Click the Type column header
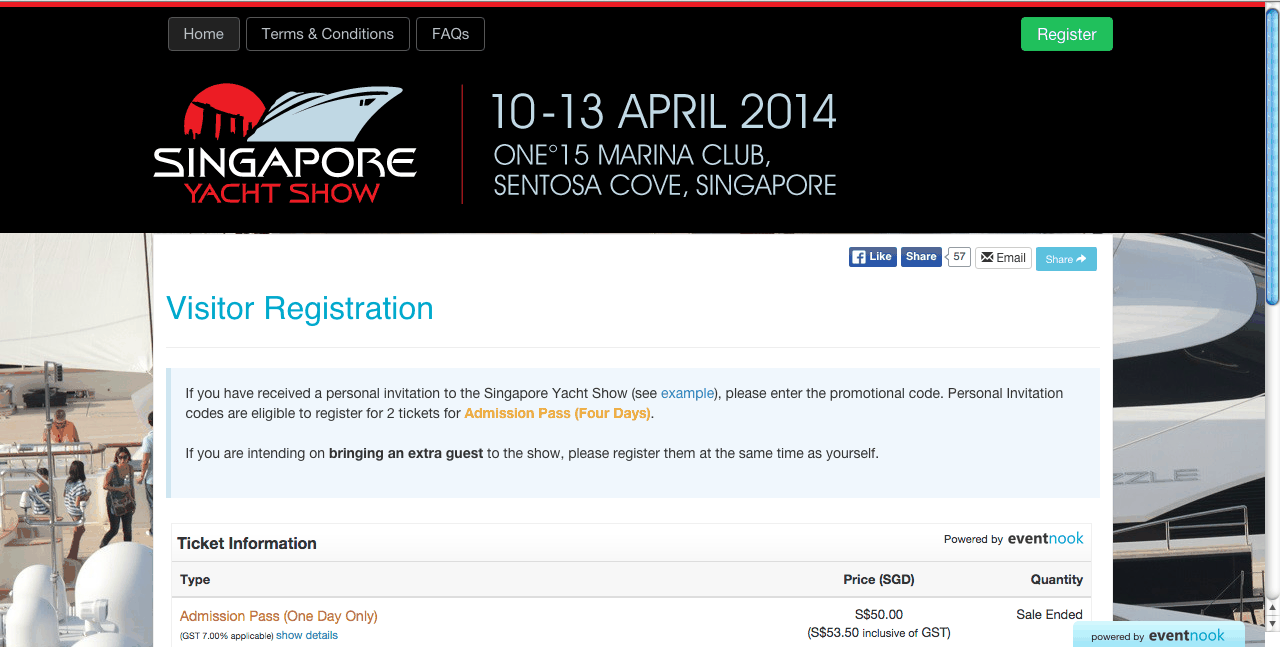Image resolution: width=1280 pixels, height=647 pixels. tap(195, 579)
